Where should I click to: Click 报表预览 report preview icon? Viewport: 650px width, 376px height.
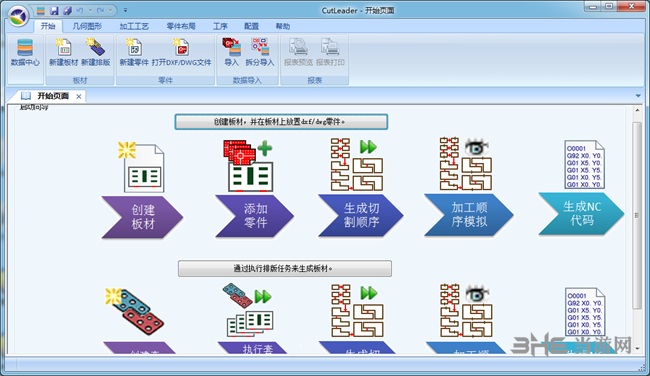tap(298, 53)
